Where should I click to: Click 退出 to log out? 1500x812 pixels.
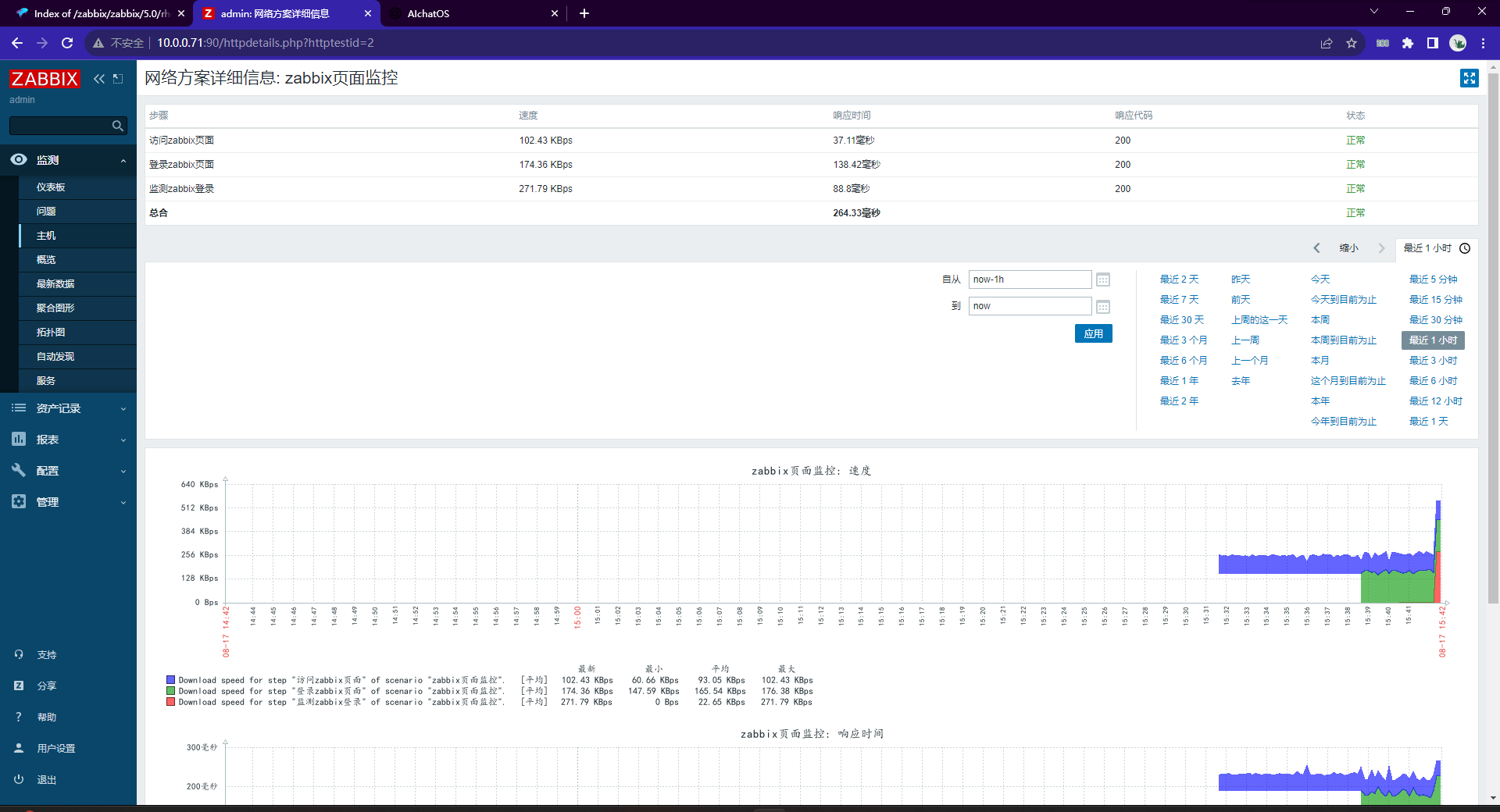point(47,780)
